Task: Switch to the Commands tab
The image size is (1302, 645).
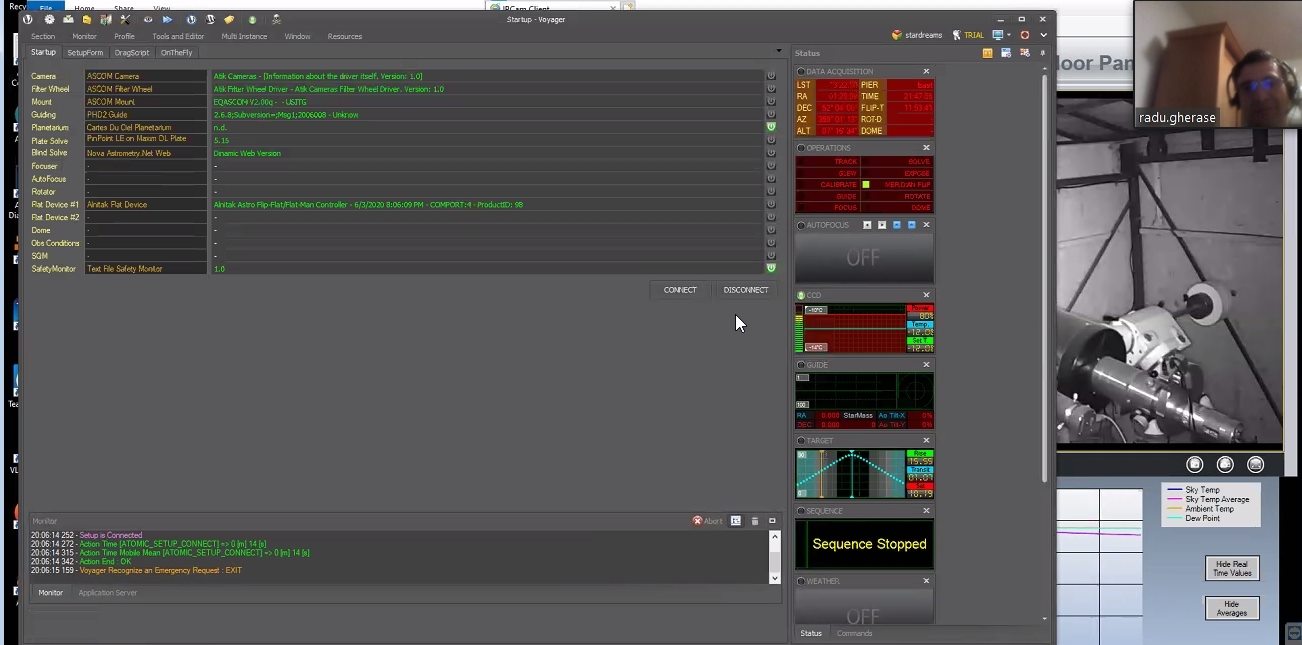Action: click(x=854, y=633)
